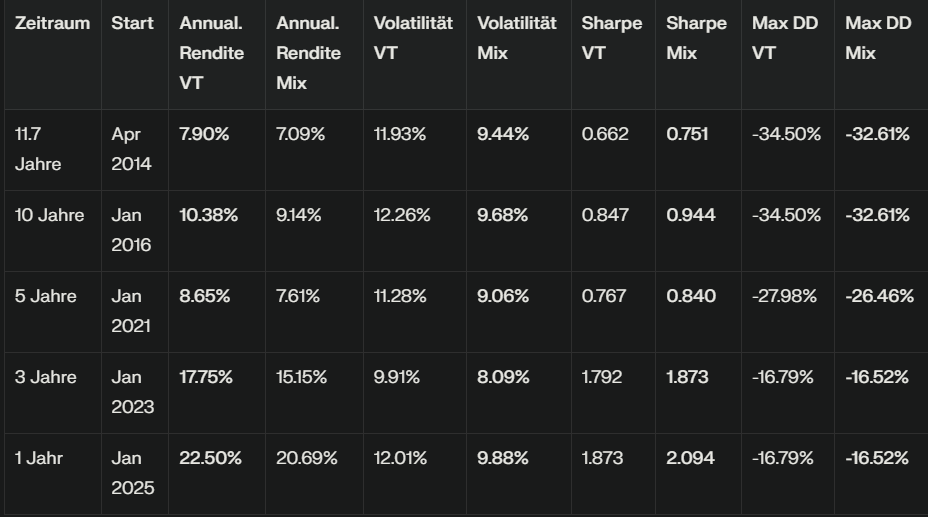The width and height of the screenshot is (928, 517).
Task: Select the Annual. Rendite Mix header
Action: pyautogui.click(x=308, y=53)
